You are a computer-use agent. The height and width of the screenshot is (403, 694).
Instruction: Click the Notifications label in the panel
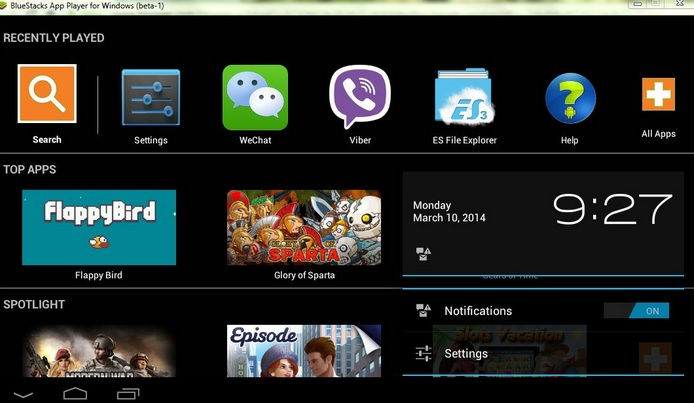[x=478, y=311]
